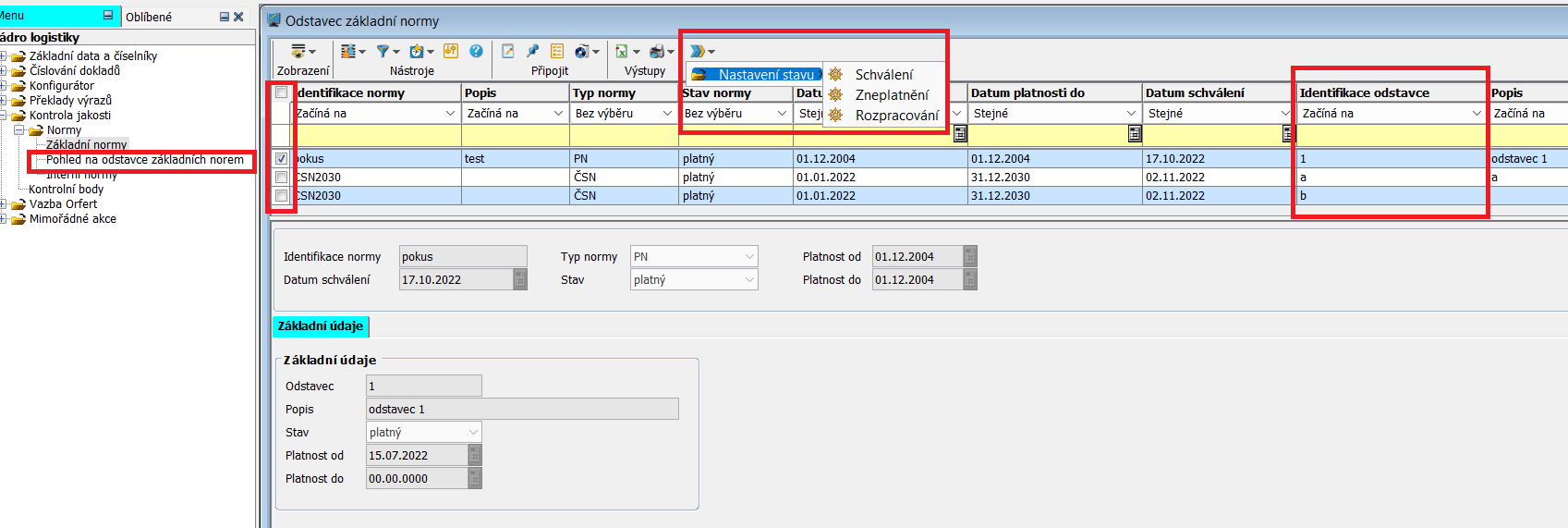Screen dimensions: 1568x528
Task: Click the blue help question mark icon
Action: tap(476, 52)
